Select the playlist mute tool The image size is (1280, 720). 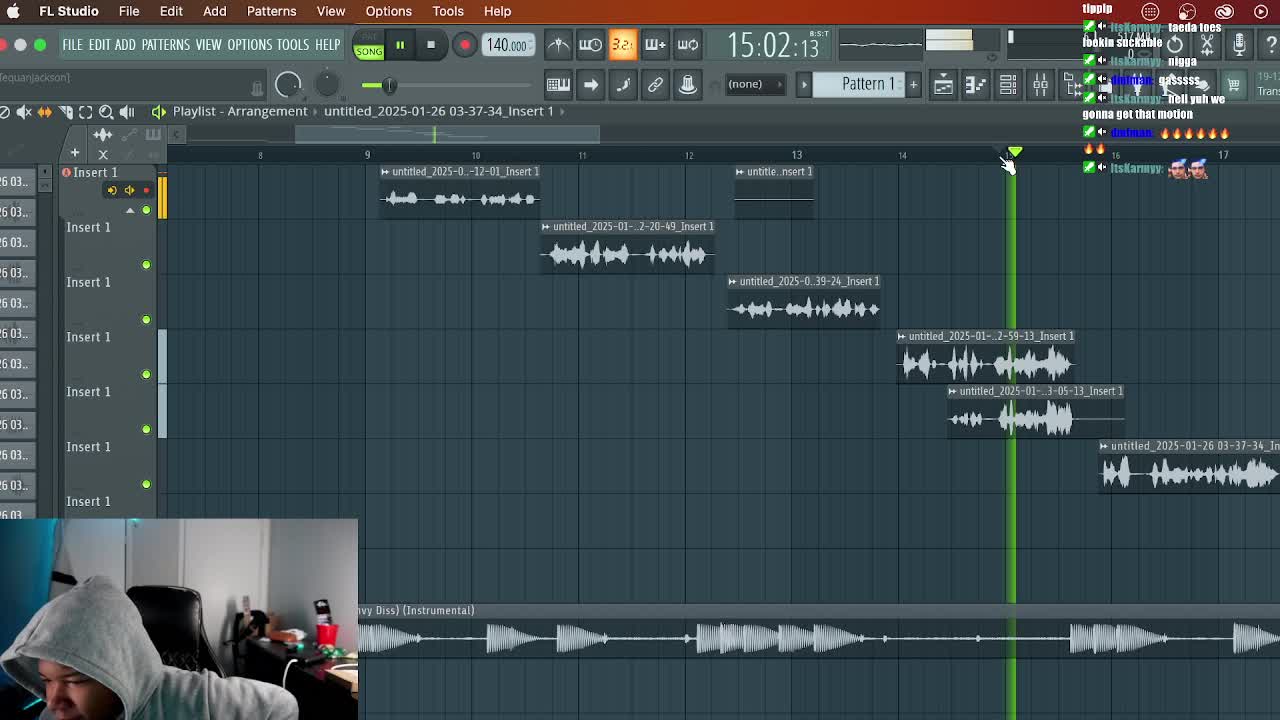point(24,112)
